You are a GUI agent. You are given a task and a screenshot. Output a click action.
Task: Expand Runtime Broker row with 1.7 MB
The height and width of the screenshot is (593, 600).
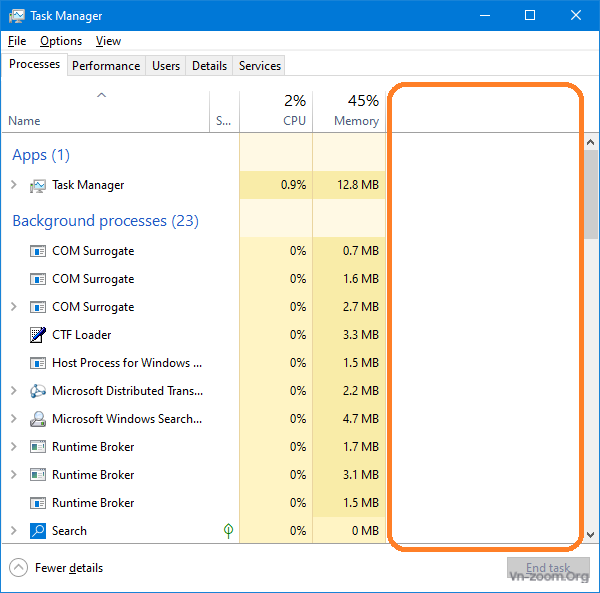pos(14,446)
